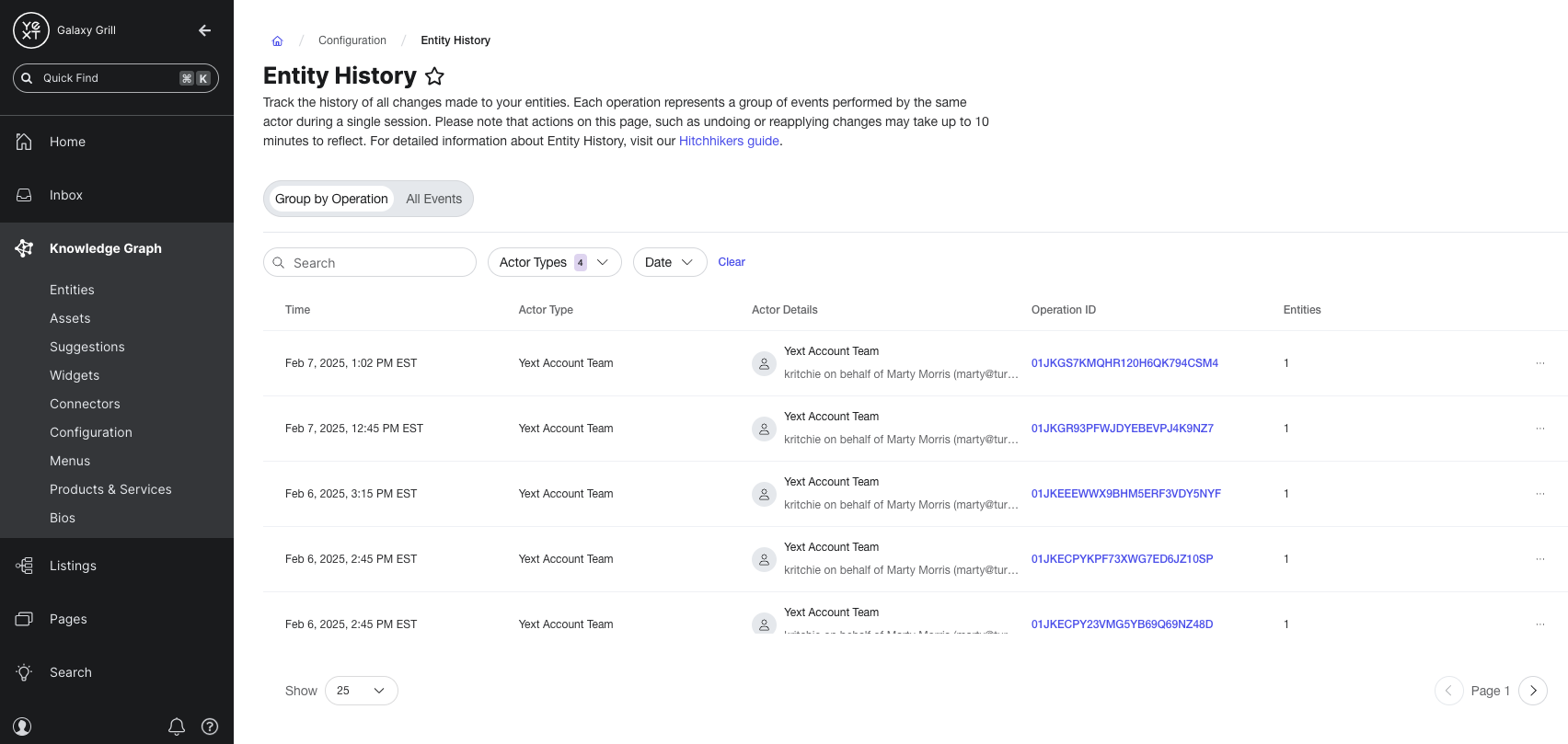
Task: Clear the applied filters
Action: tap(732, 262)
